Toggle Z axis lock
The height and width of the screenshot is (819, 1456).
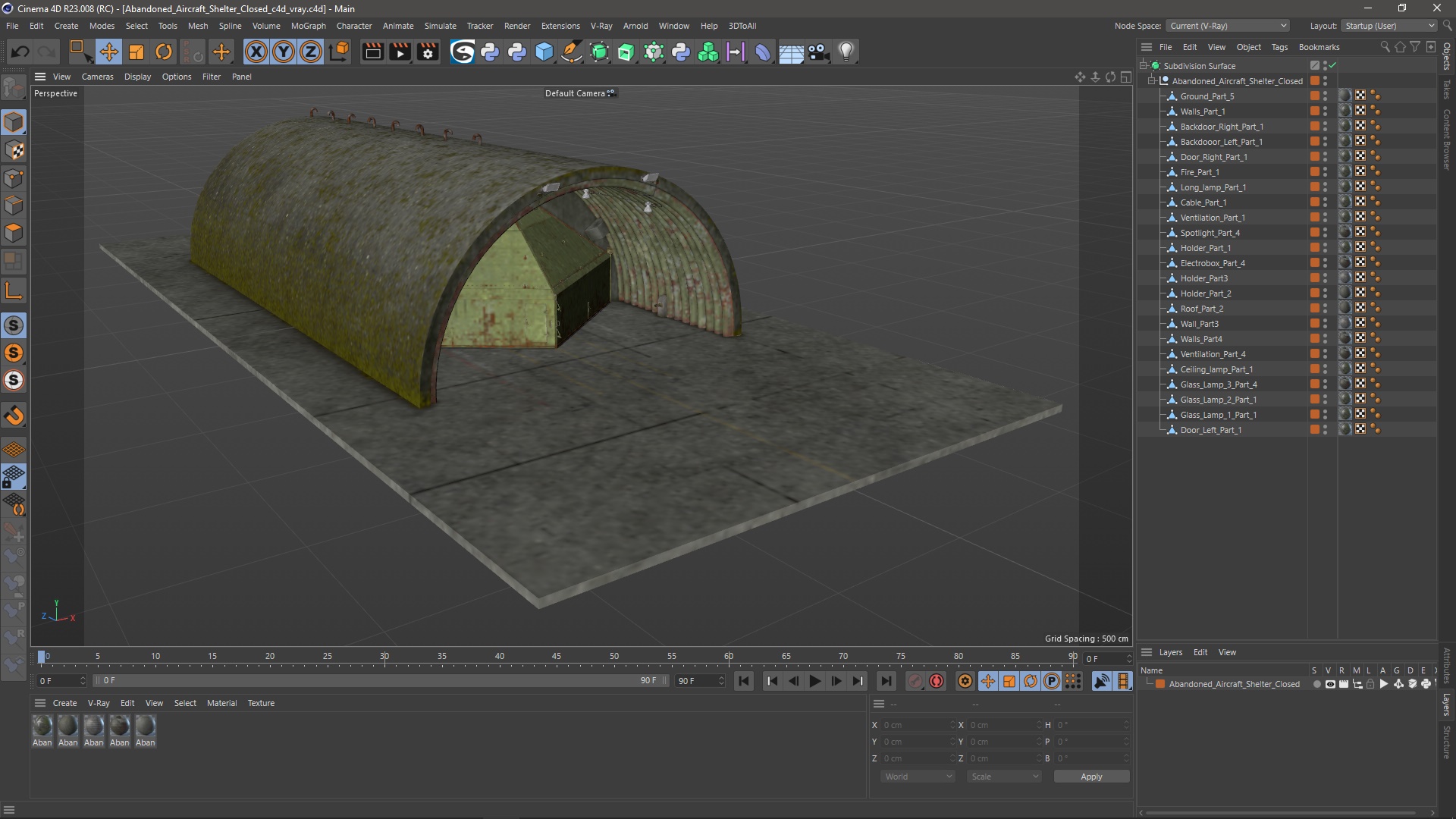point(311,52)
